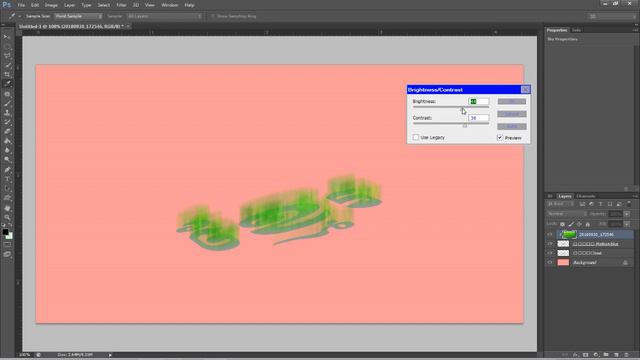
Task: Click the Lock position icon in Layers
Action: point(579,224)
